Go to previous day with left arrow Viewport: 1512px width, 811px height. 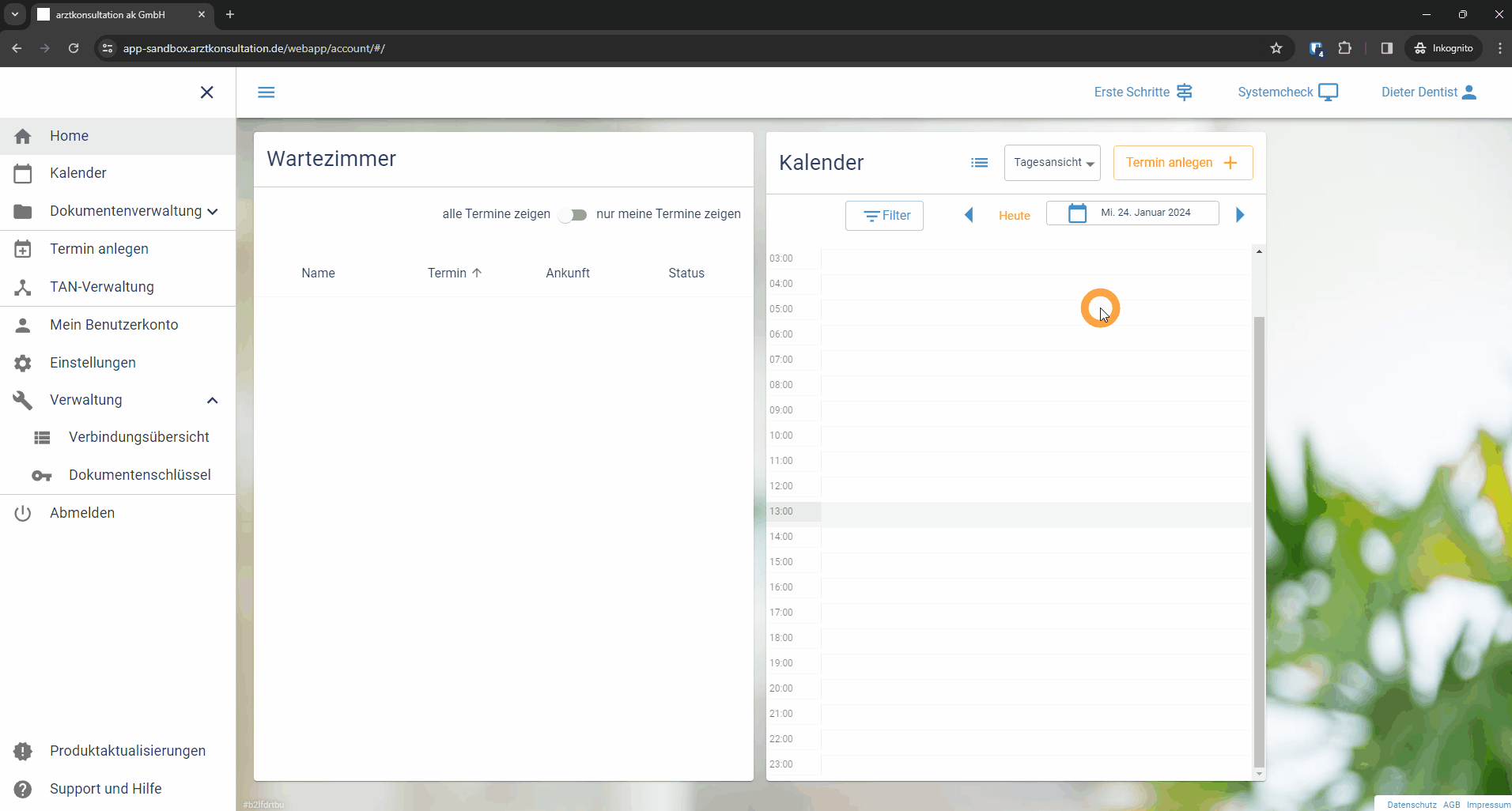click(x=969, y=215)
